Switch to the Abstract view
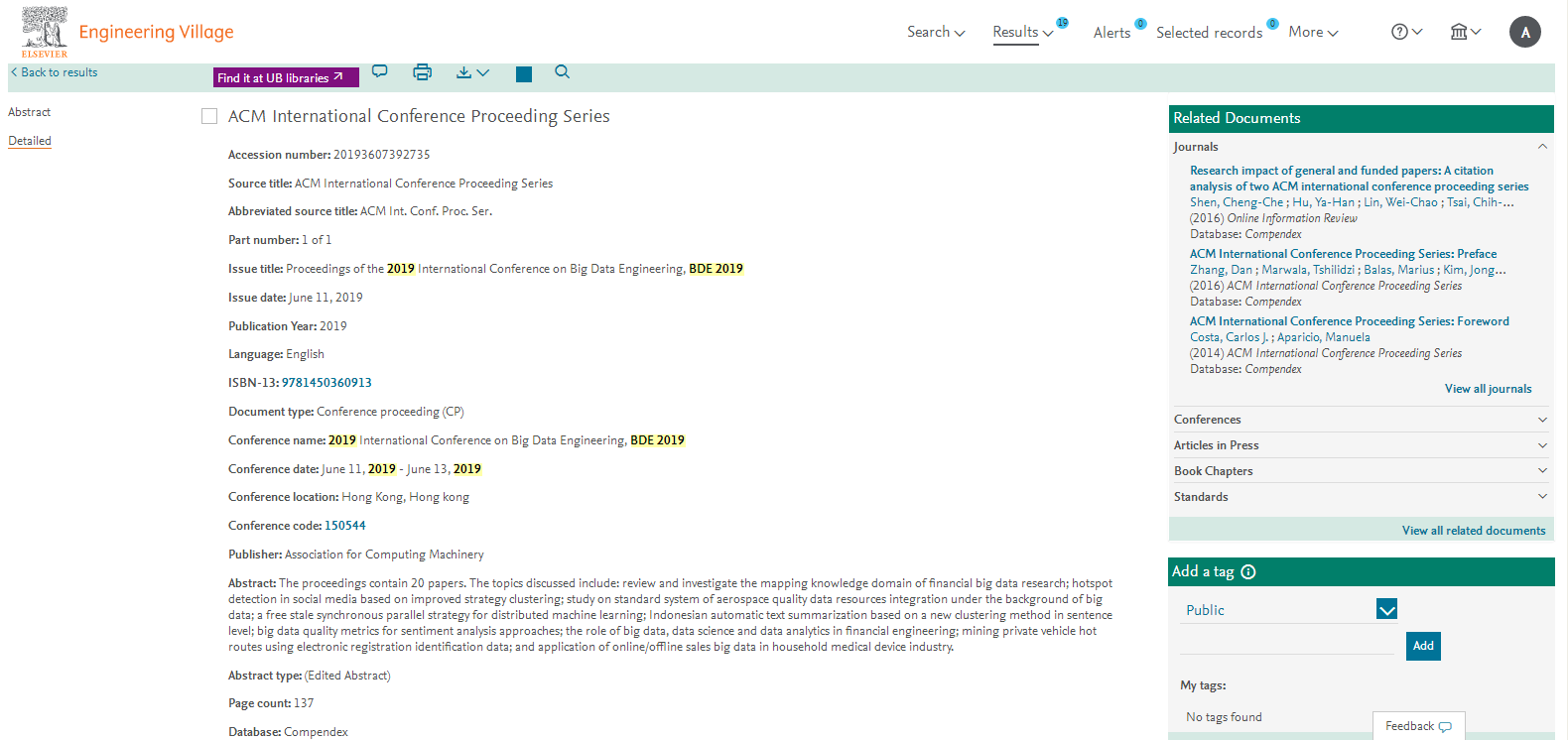 (29, 112)
